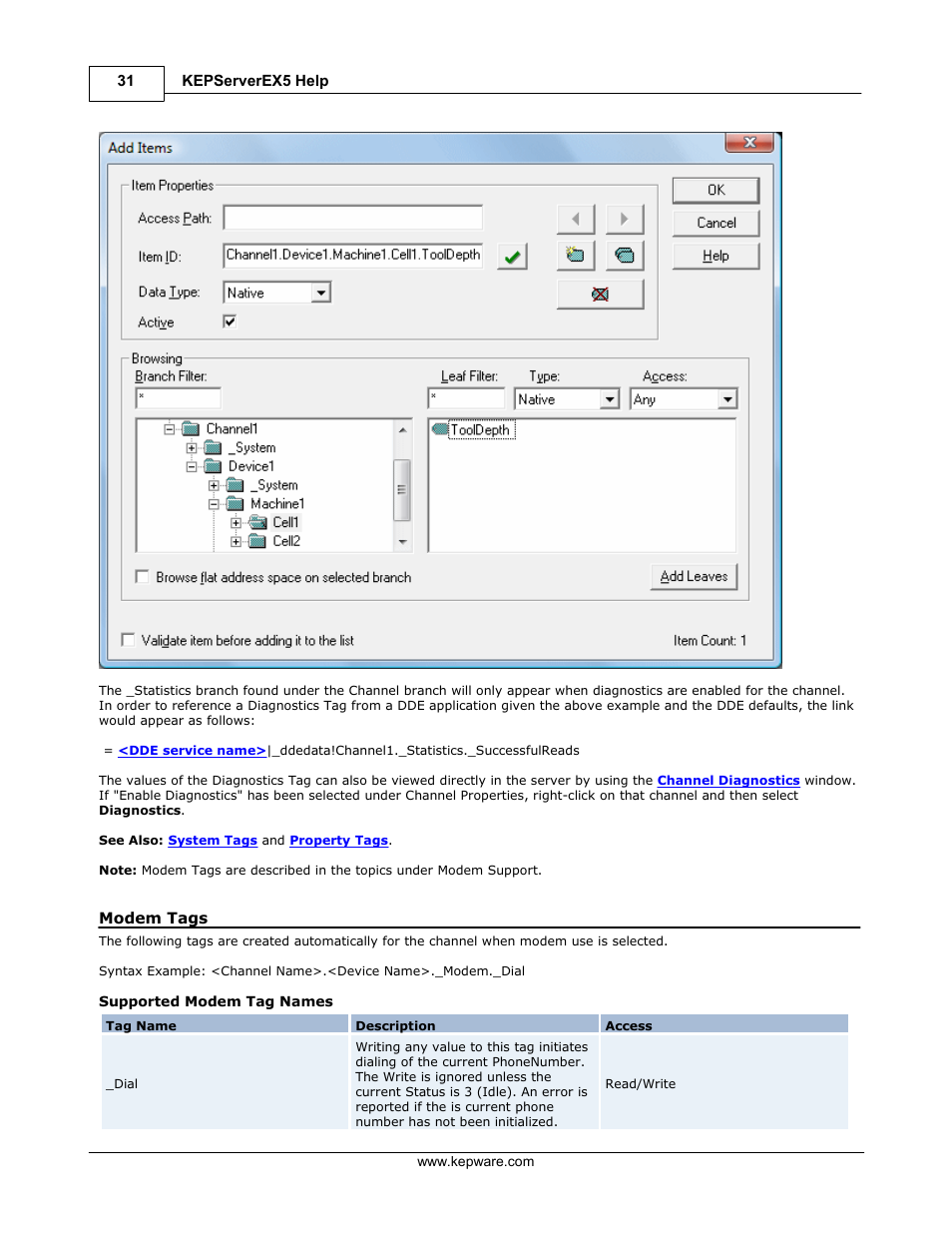
Task: Click the previous item left arrow button
Action: (x=576, y=219)
